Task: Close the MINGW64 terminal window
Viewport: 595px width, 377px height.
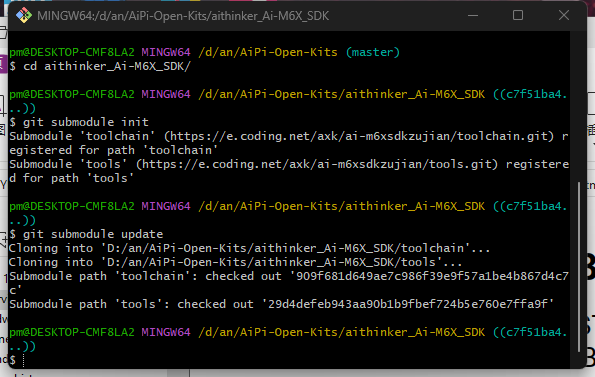Action: click(564, 15)
